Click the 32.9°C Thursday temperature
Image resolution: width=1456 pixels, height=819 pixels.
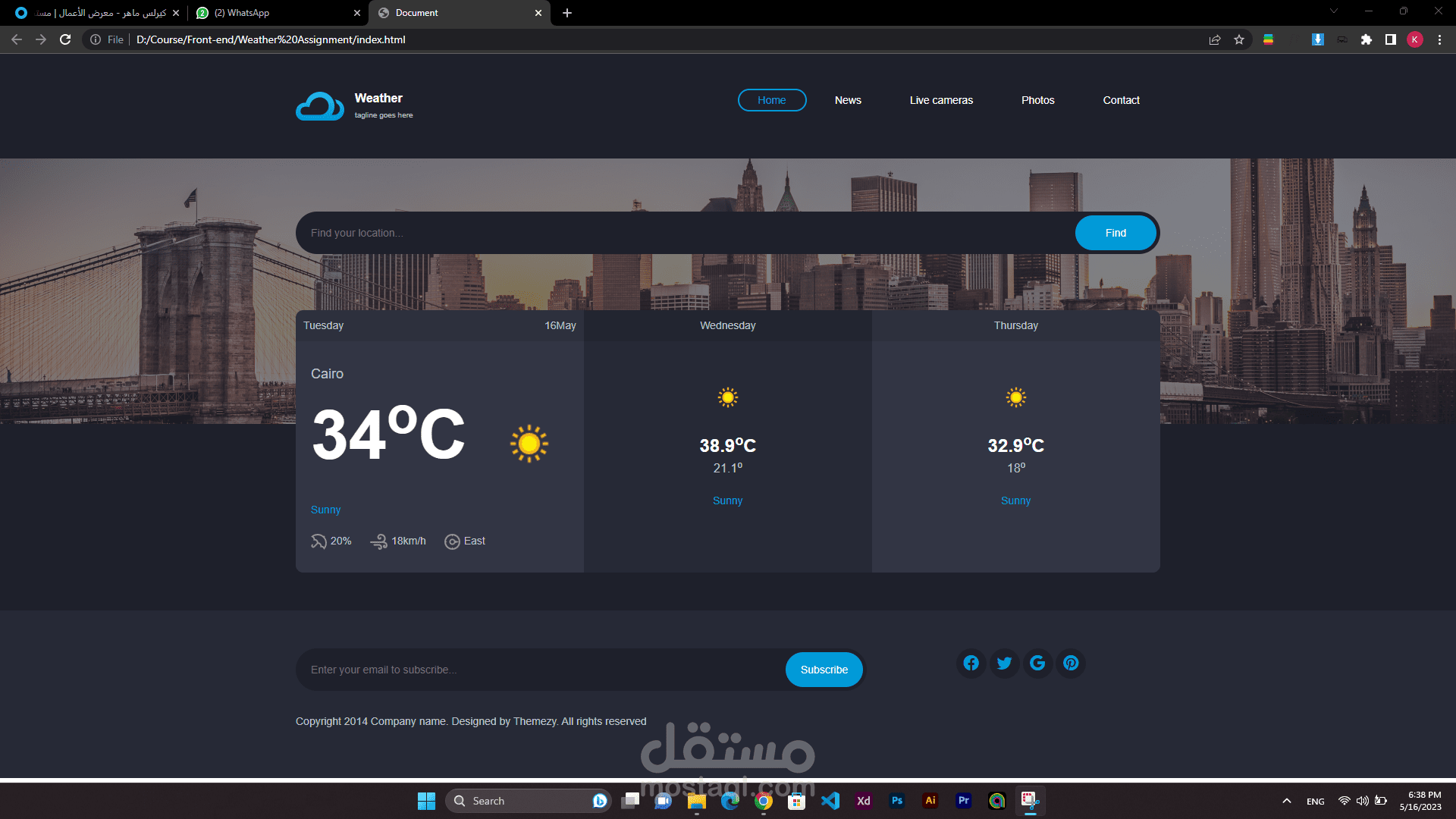1016,445
